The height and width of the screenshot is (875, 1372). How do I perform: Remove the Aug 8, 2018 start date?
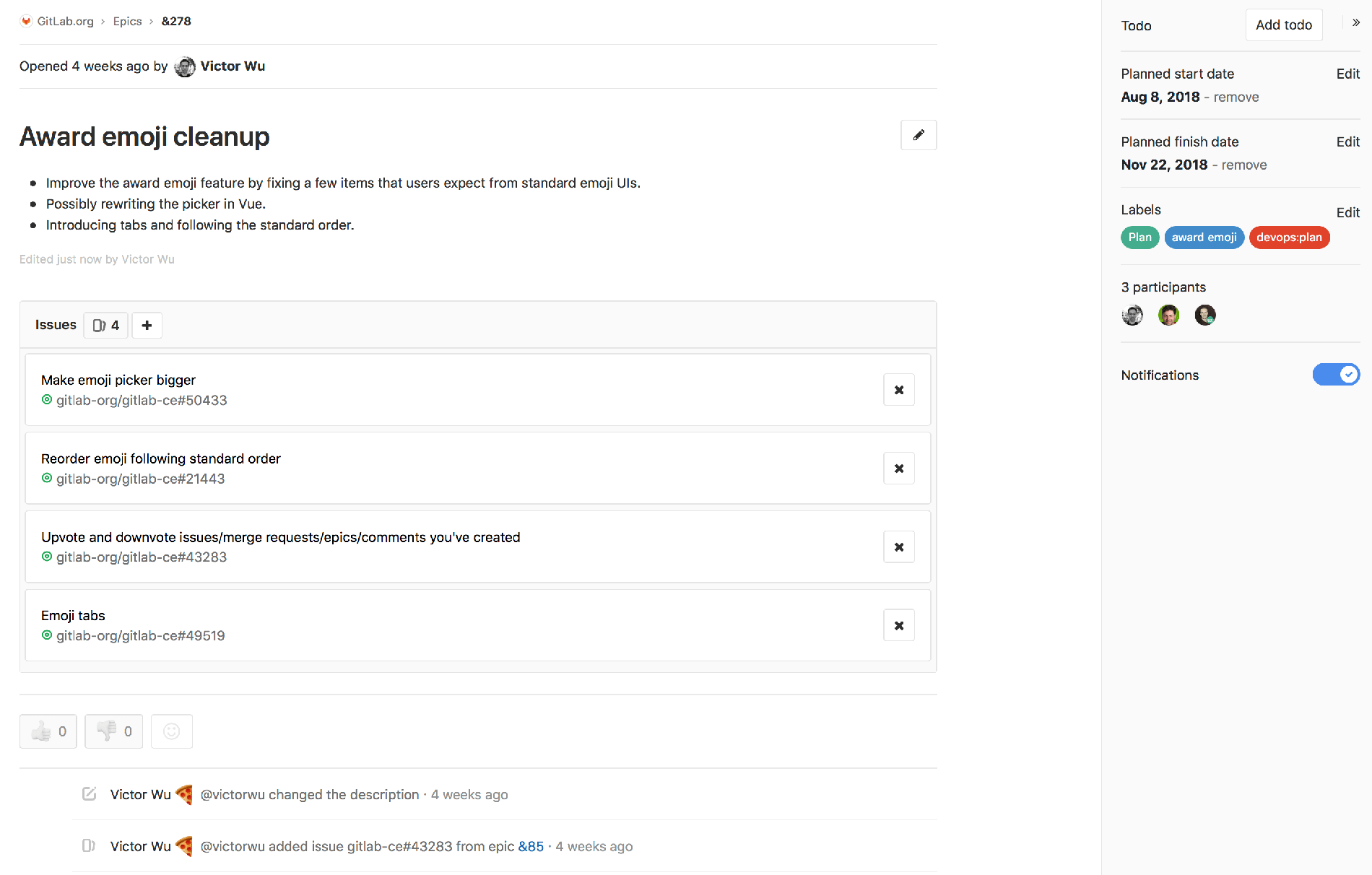(1236, 97)
